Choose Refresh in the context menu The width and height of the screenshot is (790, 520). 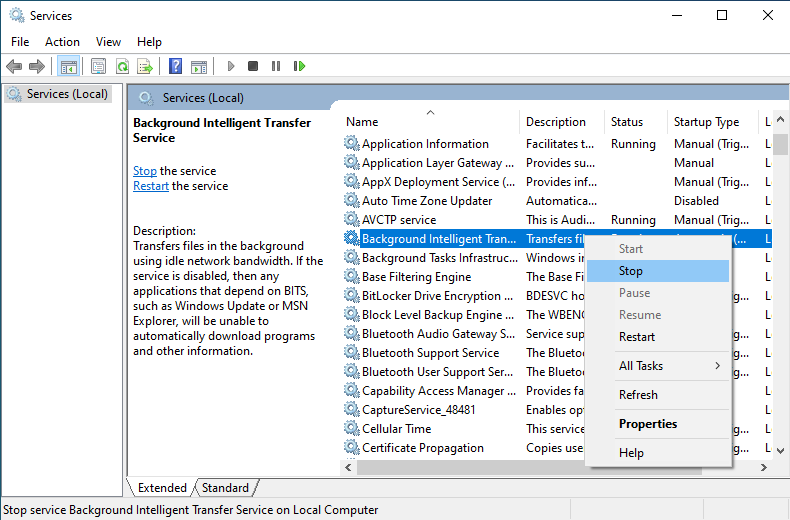pyautogui.click(x=658, y=395)
